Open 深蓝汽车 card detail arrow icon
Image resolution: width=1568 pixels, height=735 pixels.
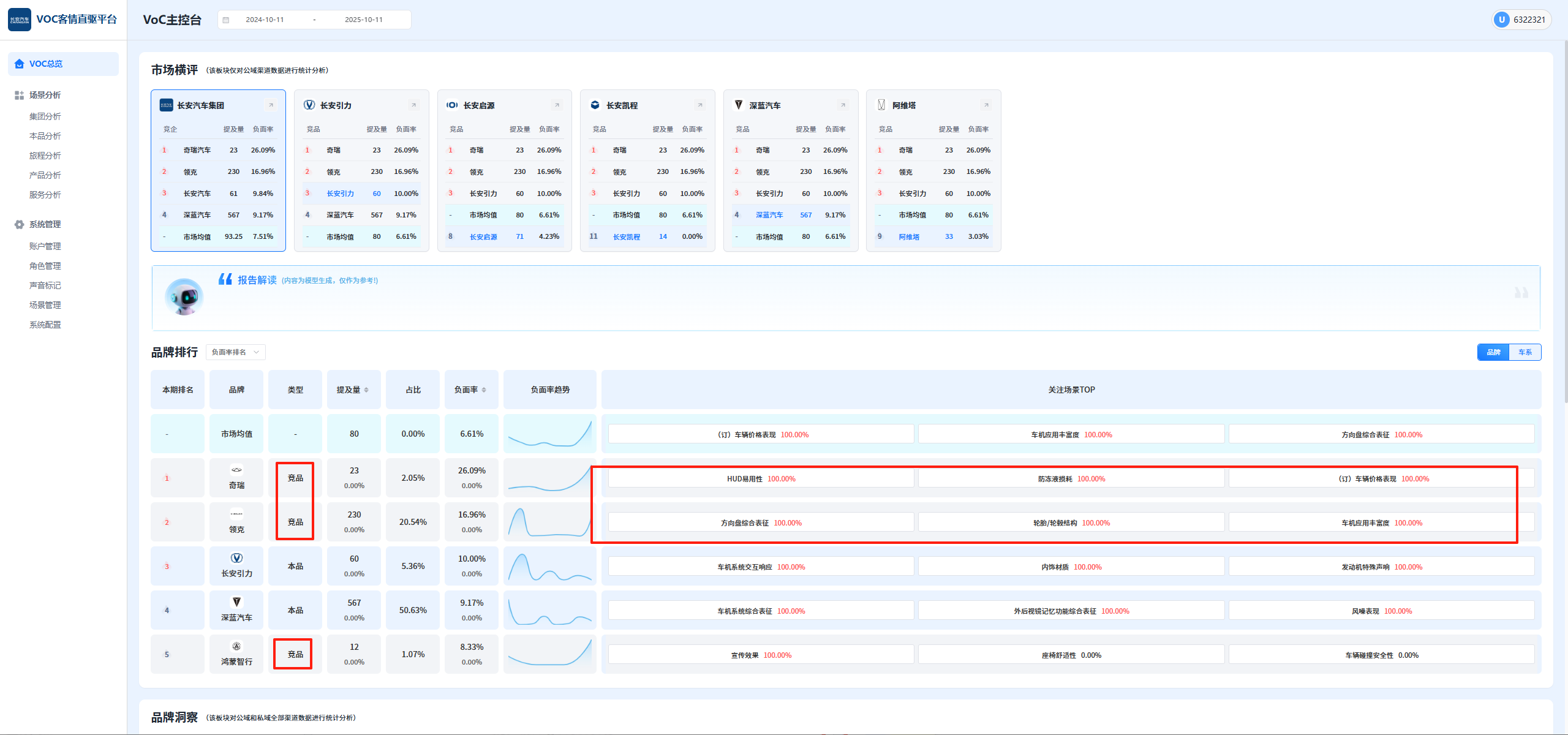(x=843, y=105)
